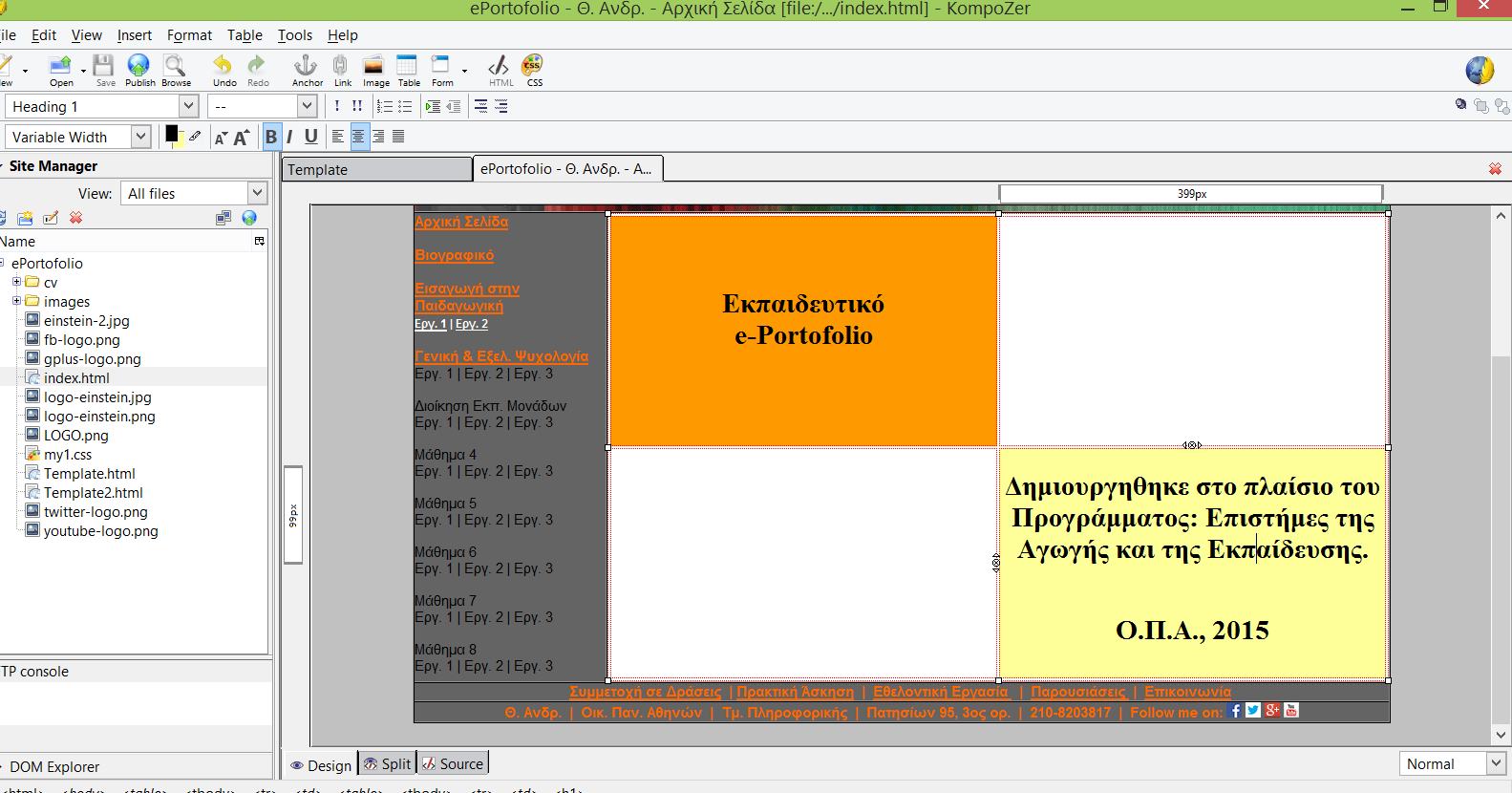Open the View All files dropdown
The image size is (1512, 793).
coord(193,193)
